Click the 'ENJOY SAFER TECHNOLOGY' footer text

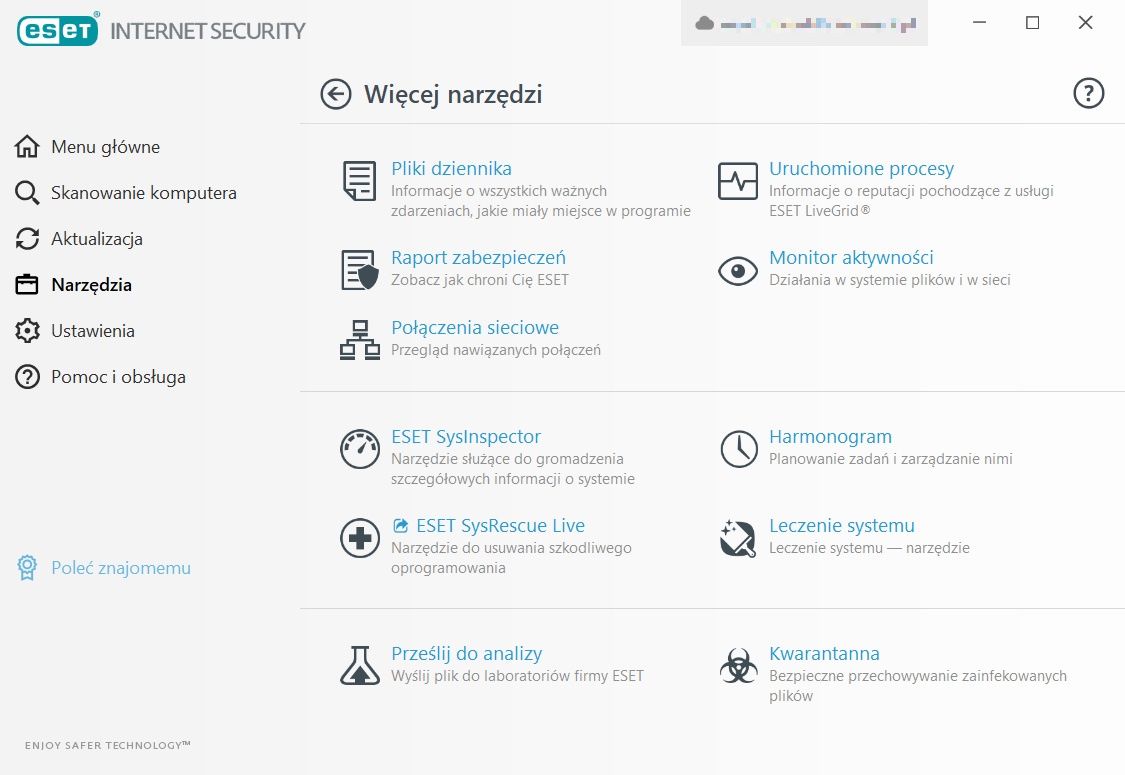click(x=108, y=746)
